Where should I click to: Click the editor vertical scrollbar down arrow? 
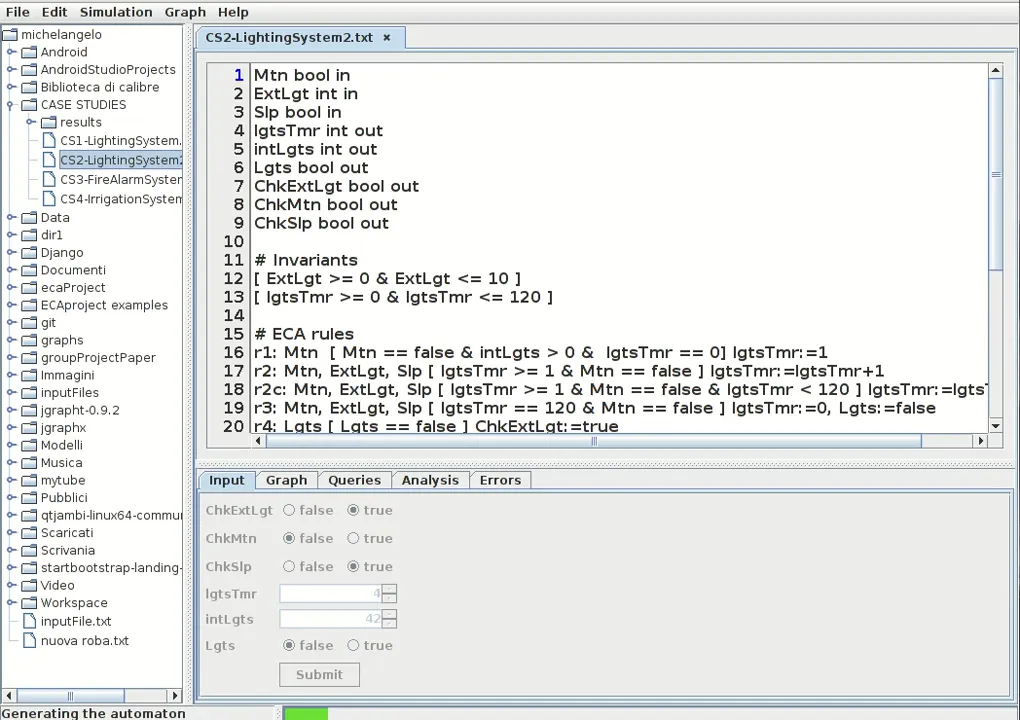995,426
